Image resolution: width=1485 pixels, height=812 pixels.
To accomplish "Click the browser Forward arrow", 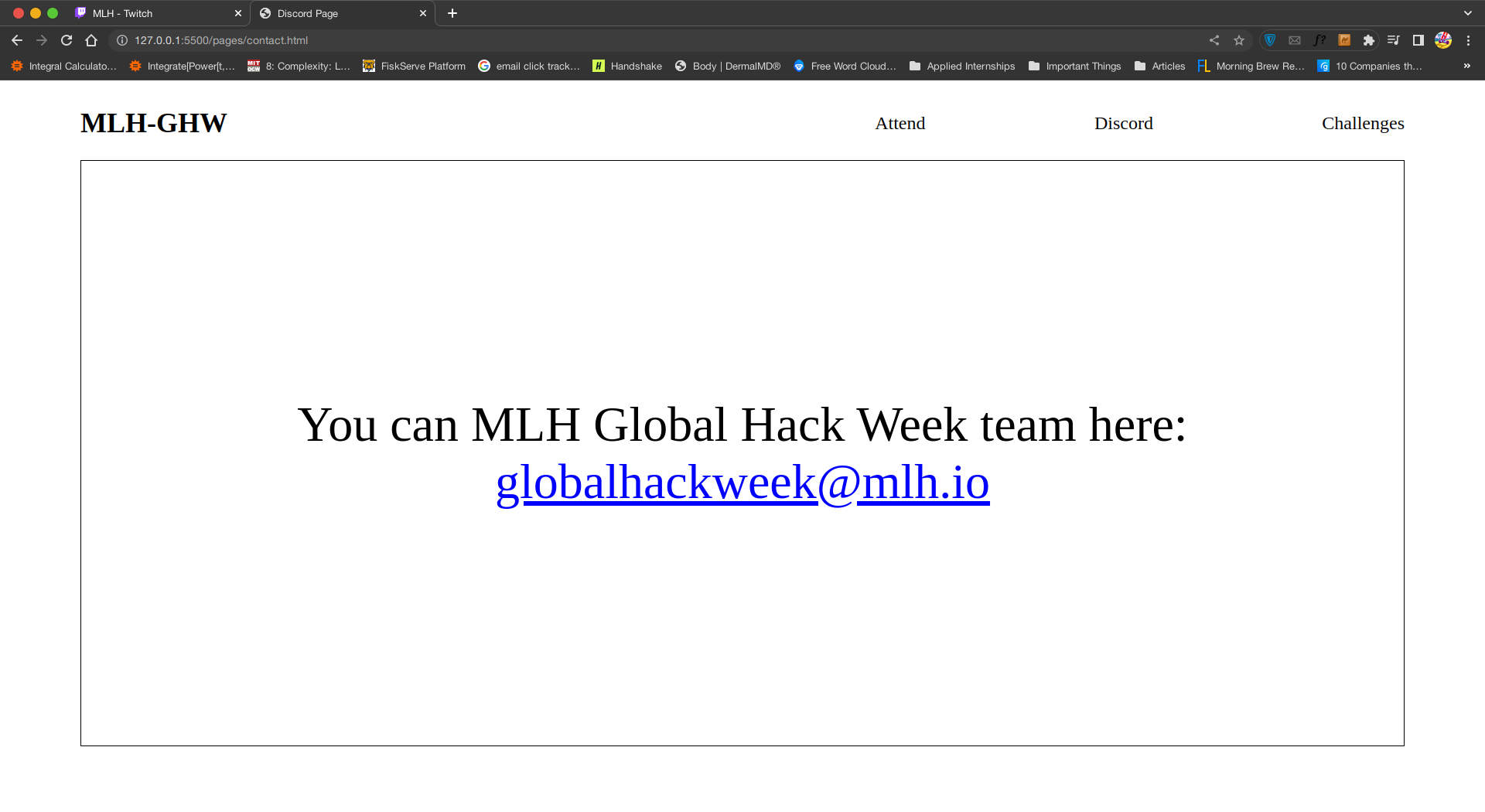I will pos(42,40).
